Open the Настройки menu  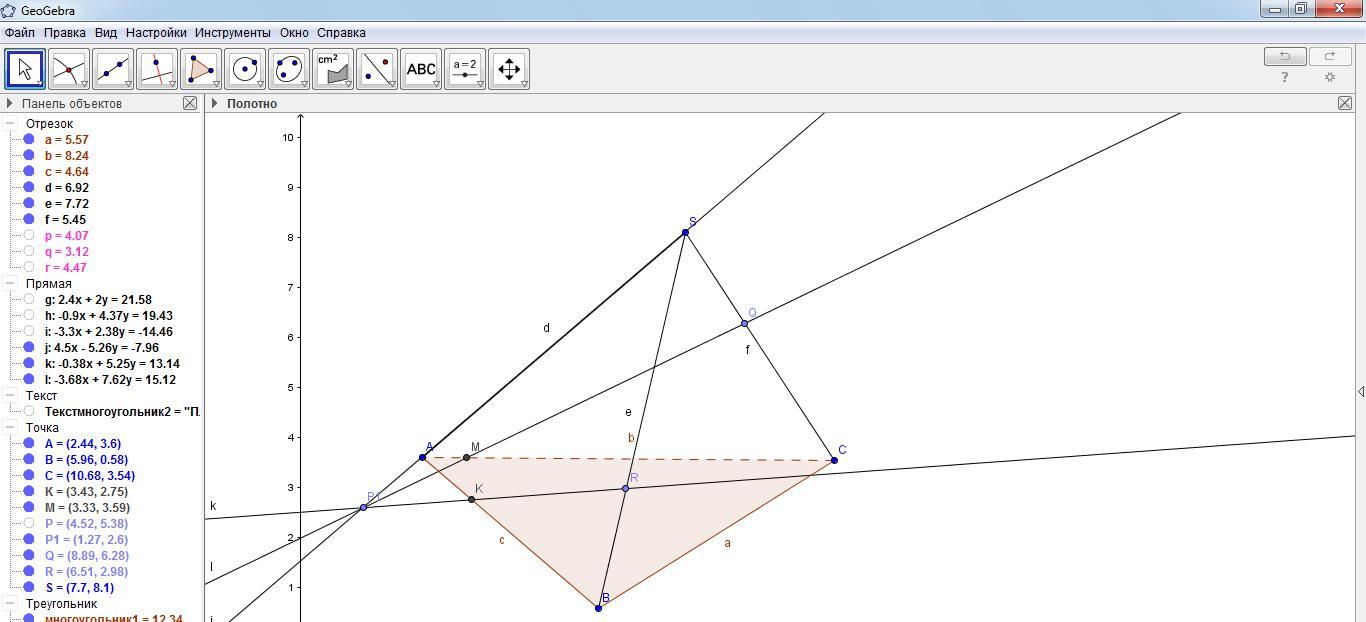coord(156,33)
